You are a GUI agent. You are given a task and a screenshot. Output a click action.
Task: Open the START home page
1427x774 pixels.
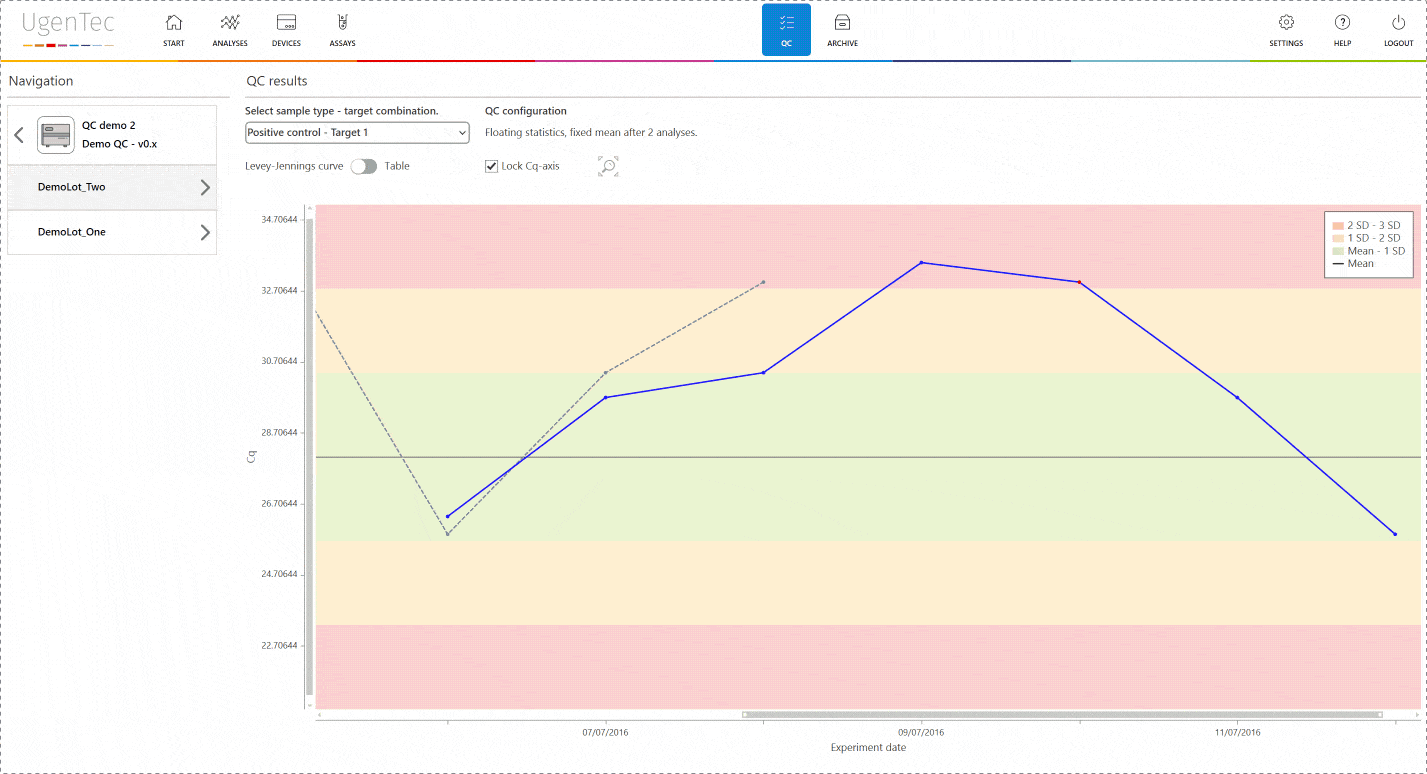coord(173,29)
